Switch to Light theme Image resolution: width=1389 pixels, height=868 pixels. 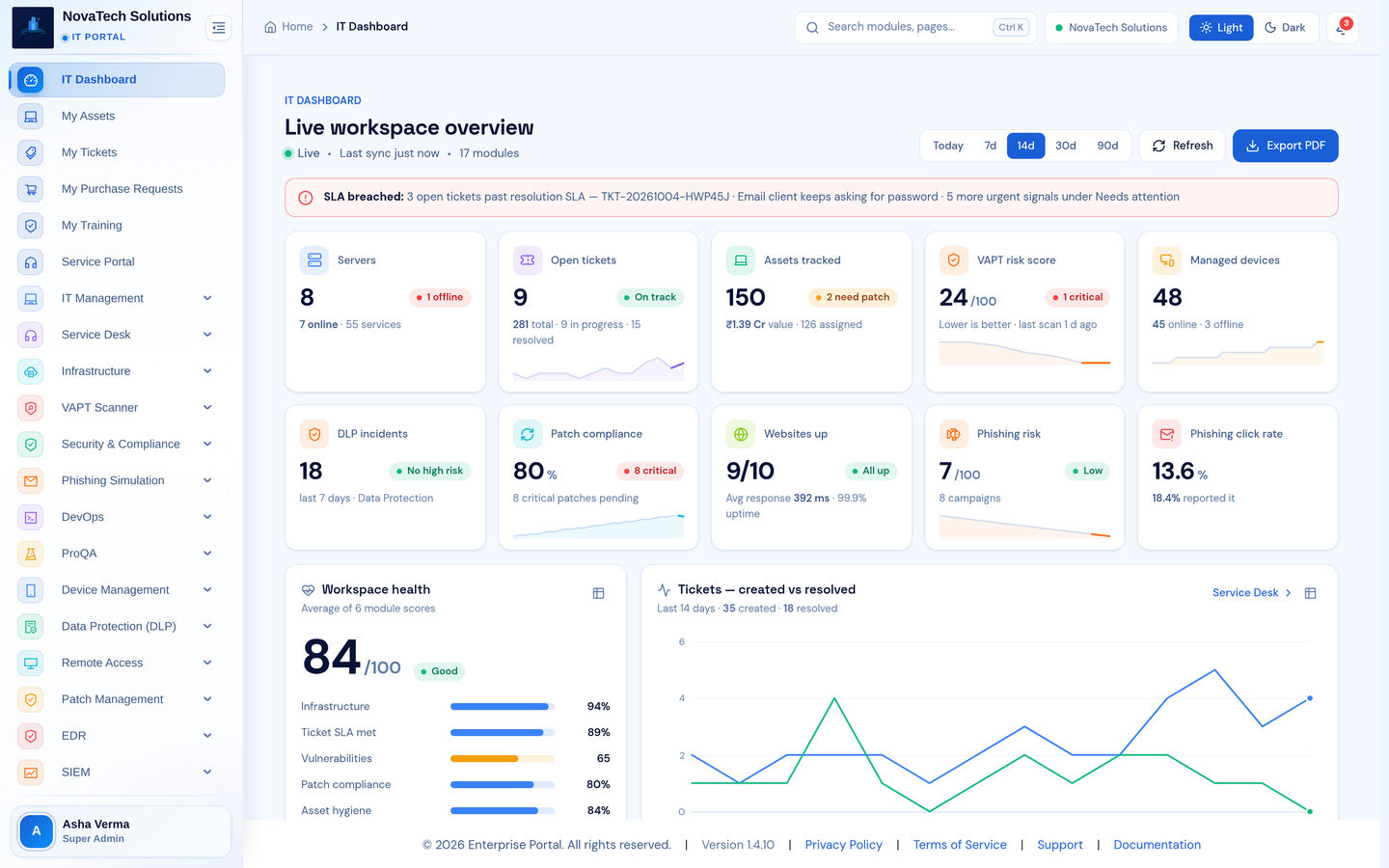coord(1221,28)
